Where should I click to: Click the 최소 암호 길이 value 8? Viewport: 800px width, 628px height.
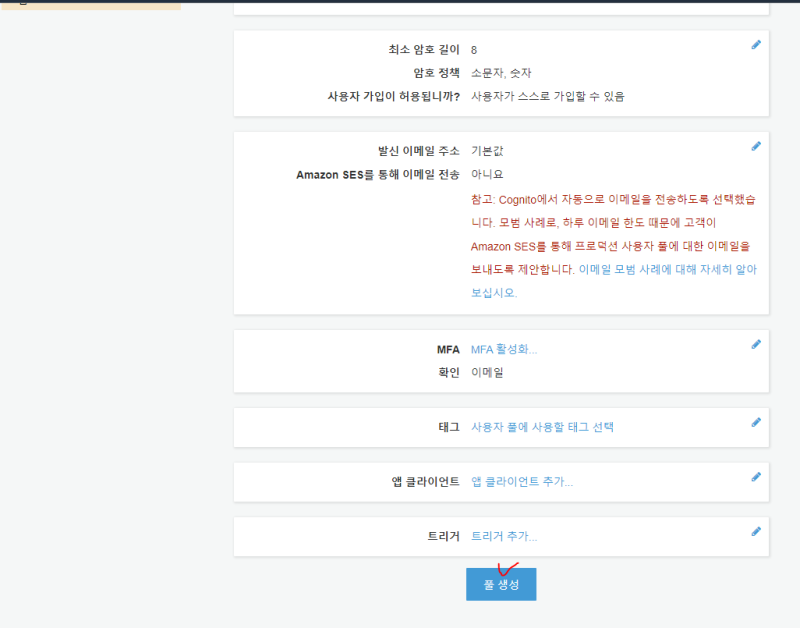pos(474,50)
